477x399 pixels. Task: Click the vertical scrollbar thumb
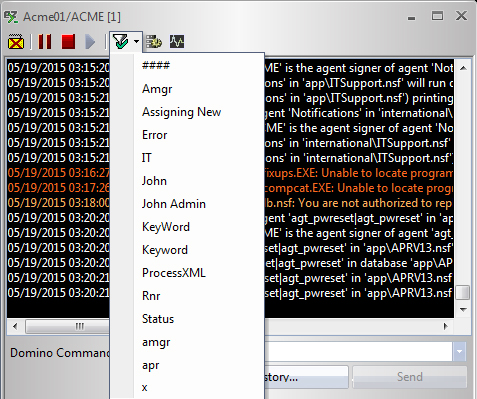pyautogui.click(x=463, y=293)
